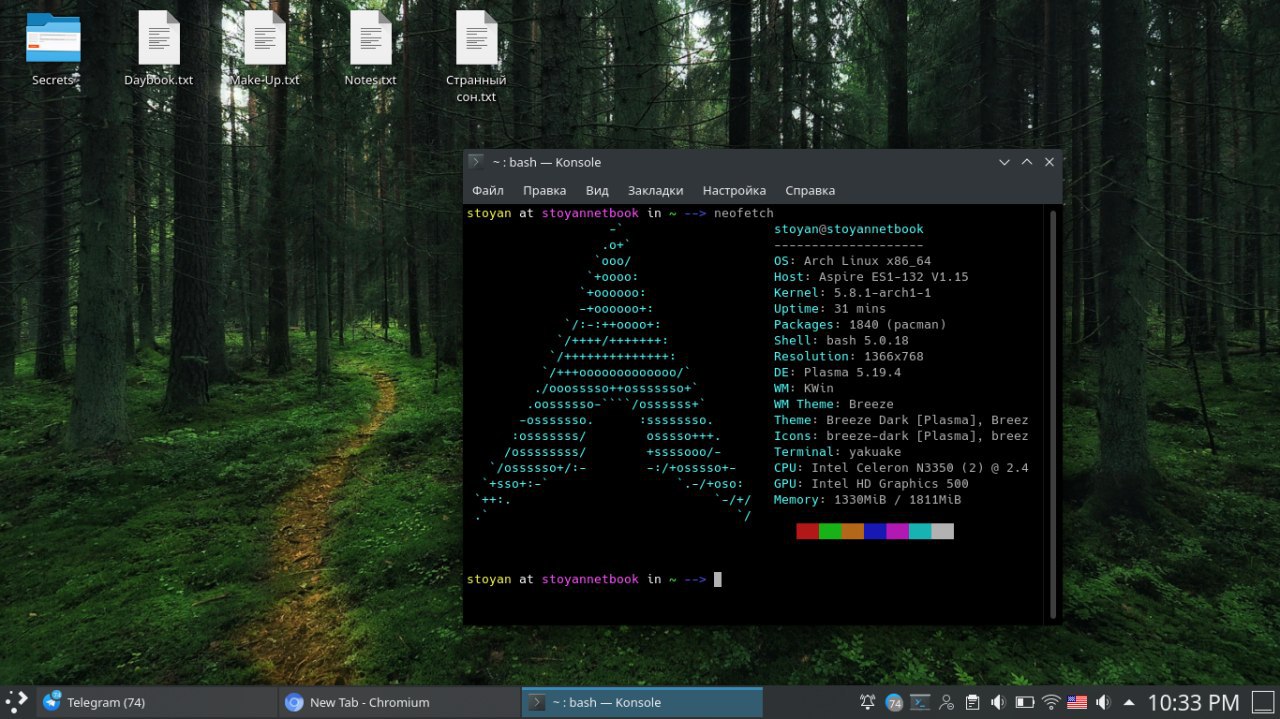Open the Настройка menu in Konsole
Screen dimensions: 1280x719
[x=734, y=190]
